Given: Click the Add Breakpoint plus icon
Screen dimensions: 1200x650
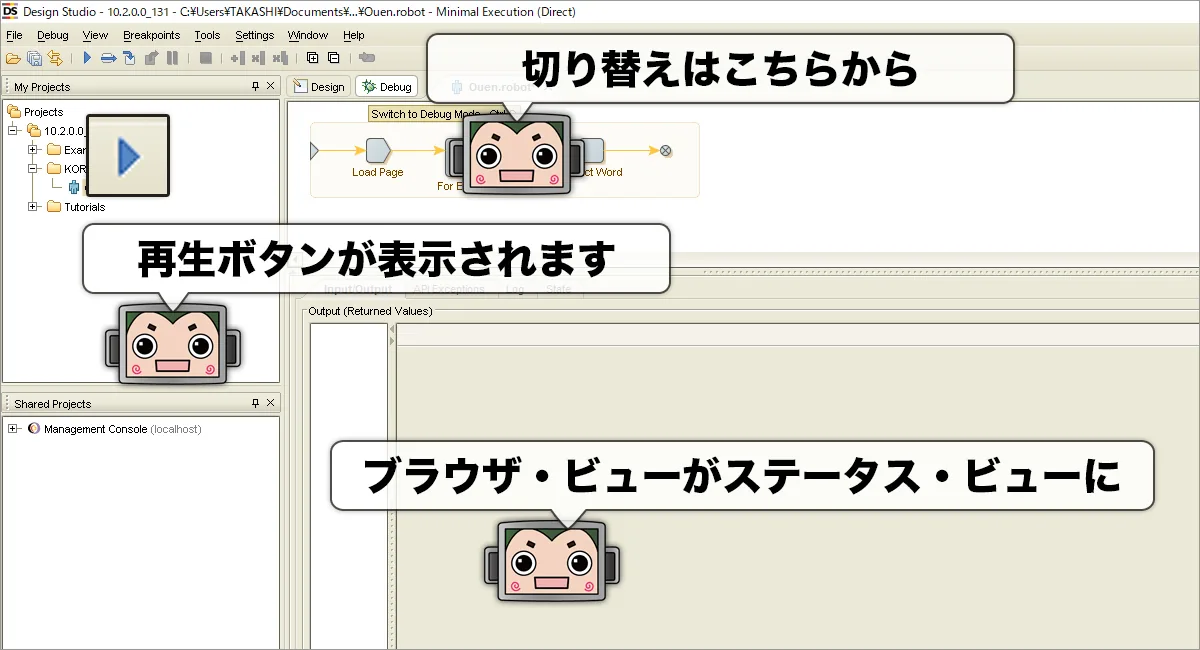Looking at the screenshot, I should 238,58.
